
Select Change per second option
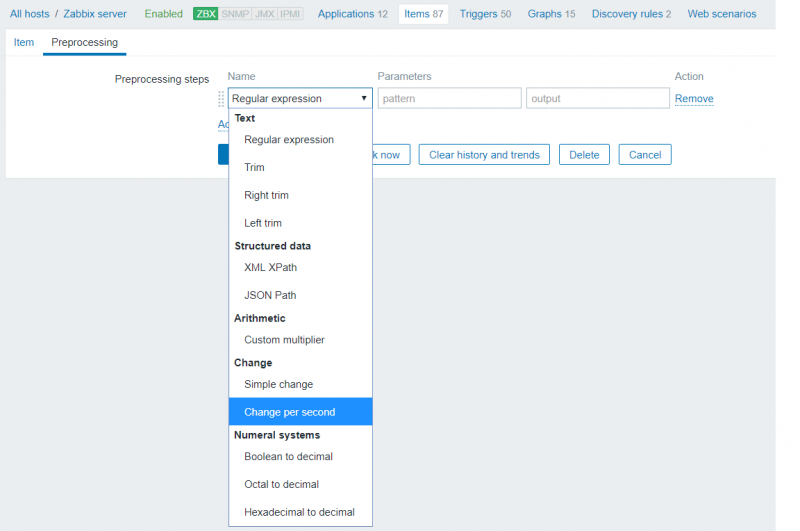[x=290, y=412]
